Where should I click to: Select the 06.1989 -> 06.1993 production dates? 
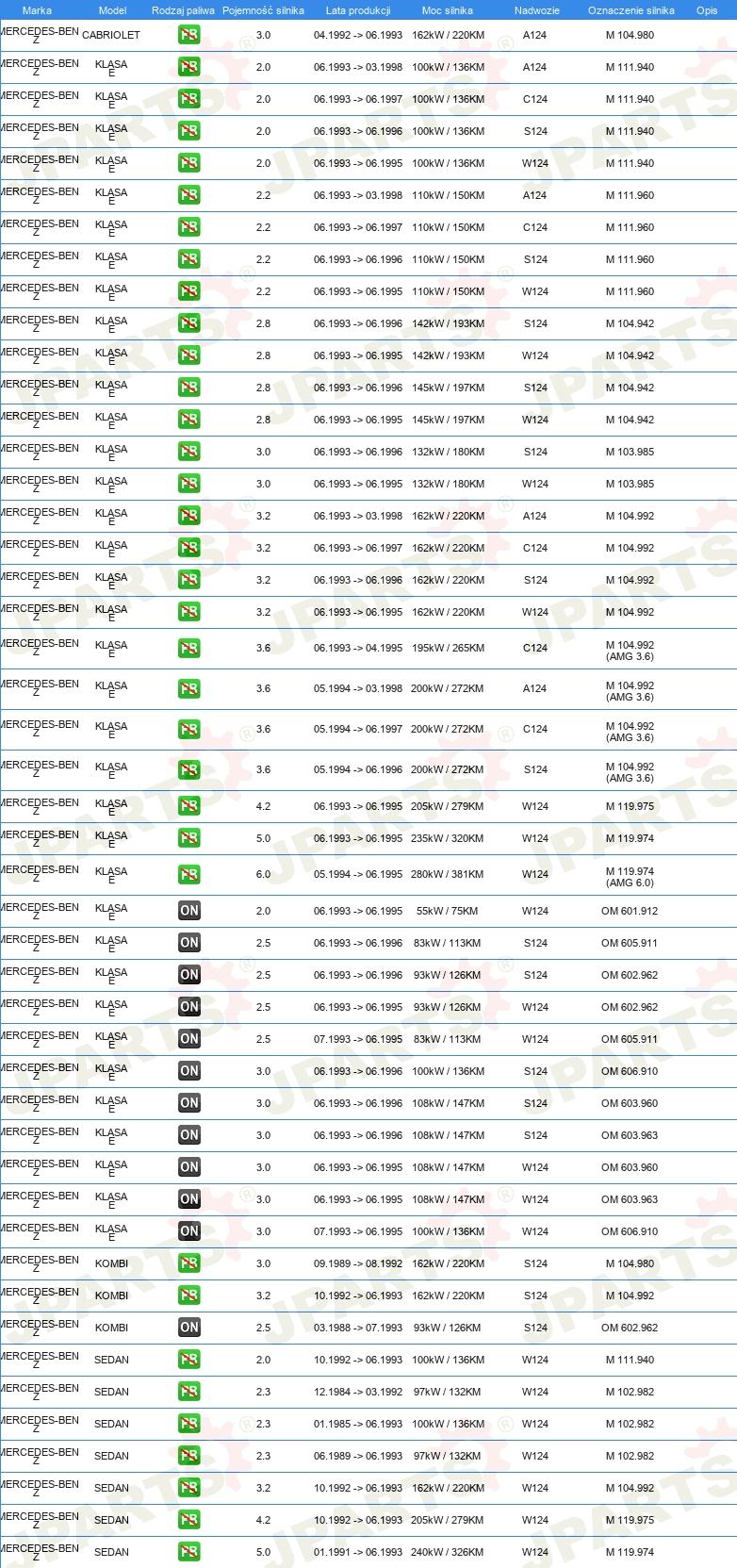point(358,1456)
